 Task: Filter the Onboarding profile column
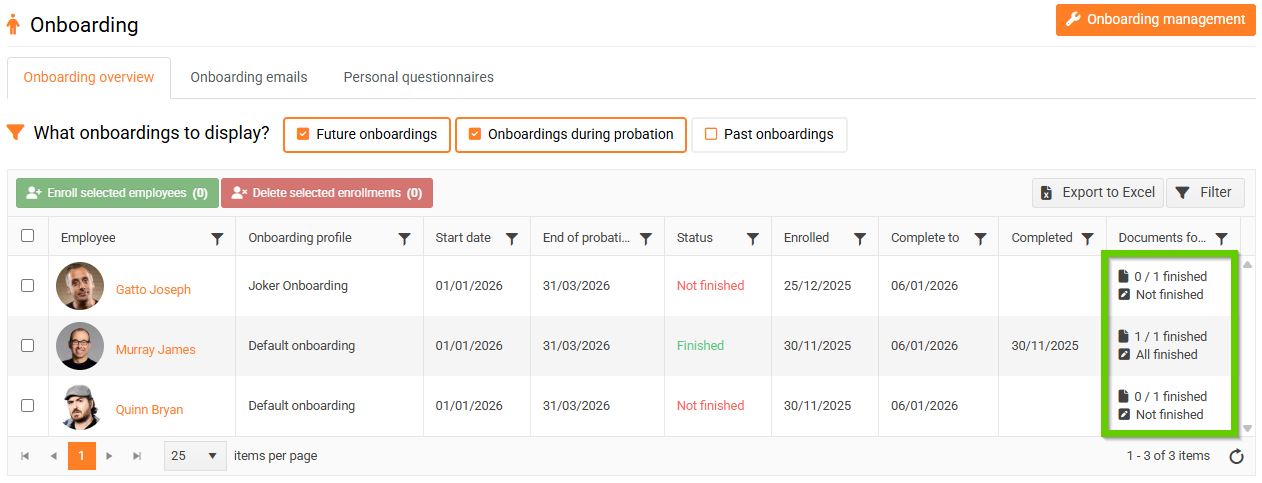click(x=404, y=239)
